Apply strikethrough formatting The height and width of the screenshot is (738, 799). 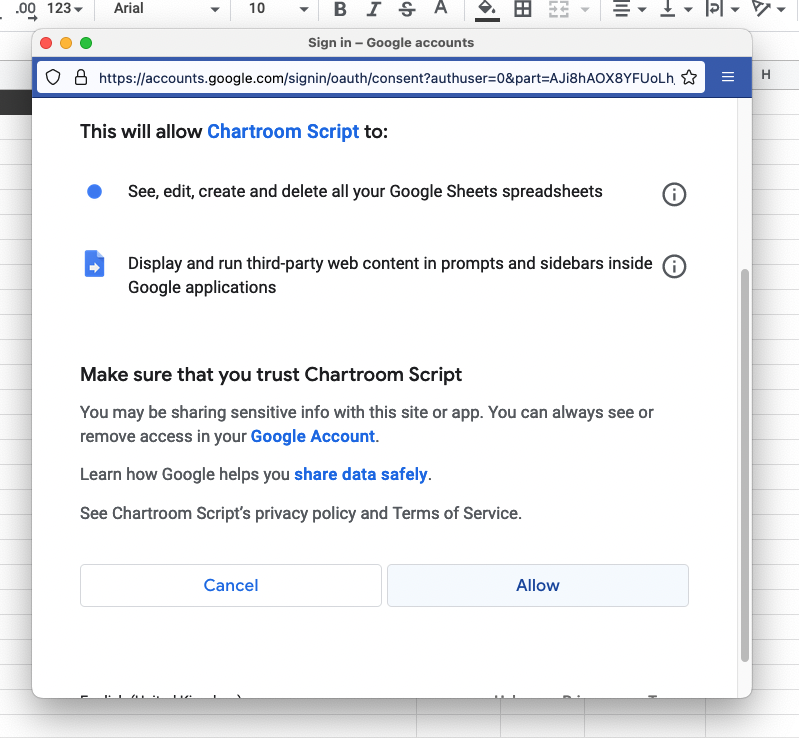[406, 9]
